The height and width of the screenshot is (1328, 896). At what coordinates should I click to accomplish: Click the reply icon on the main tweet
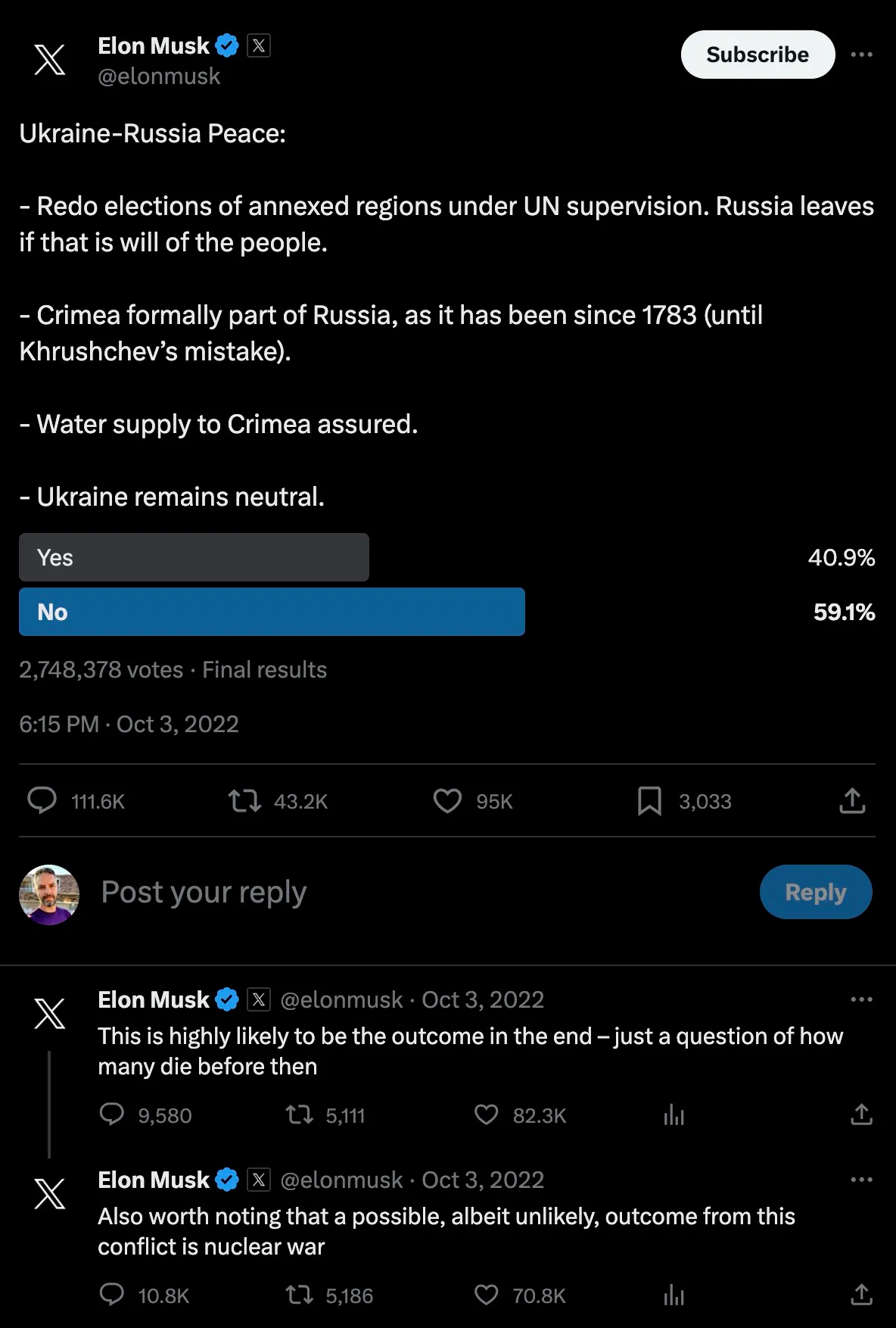click(43, 800)
